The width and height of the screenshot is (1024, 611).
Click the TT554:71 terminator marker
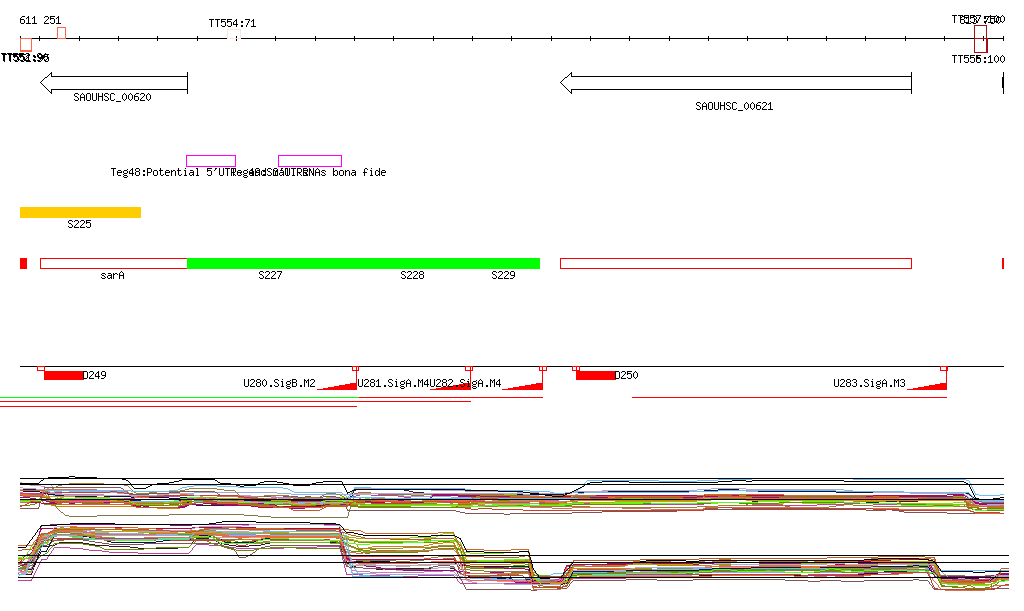[234, 38]
